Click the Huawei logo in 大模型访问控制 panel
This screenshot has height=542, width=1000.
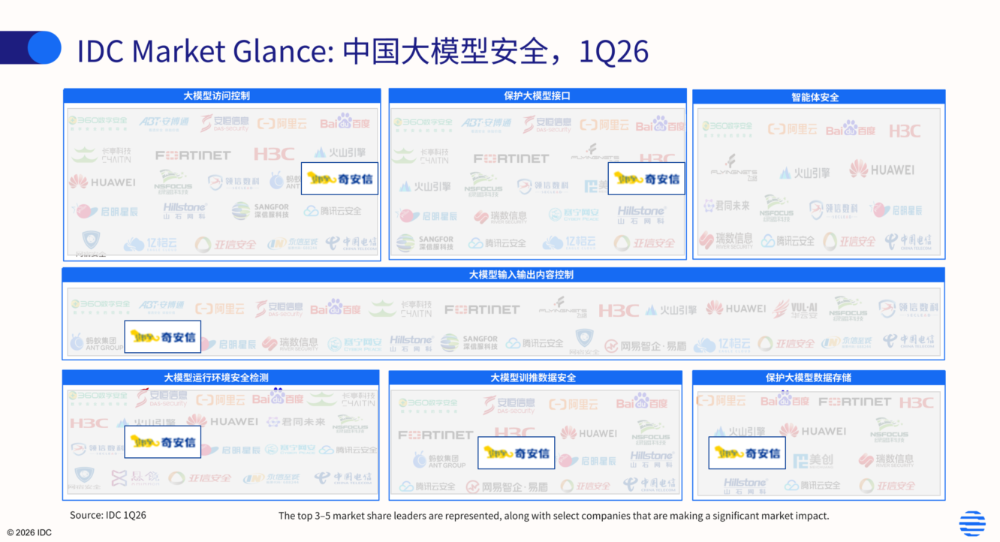point(102,182)
